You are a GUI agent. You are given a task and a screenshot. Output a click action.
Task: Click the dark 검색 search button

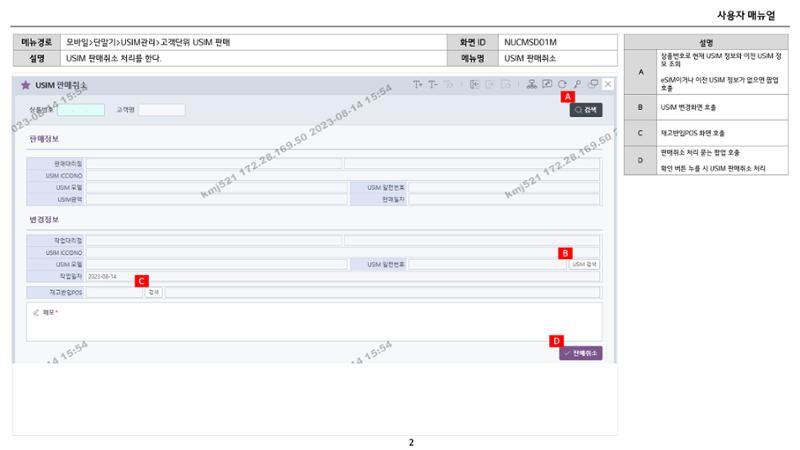586,110
